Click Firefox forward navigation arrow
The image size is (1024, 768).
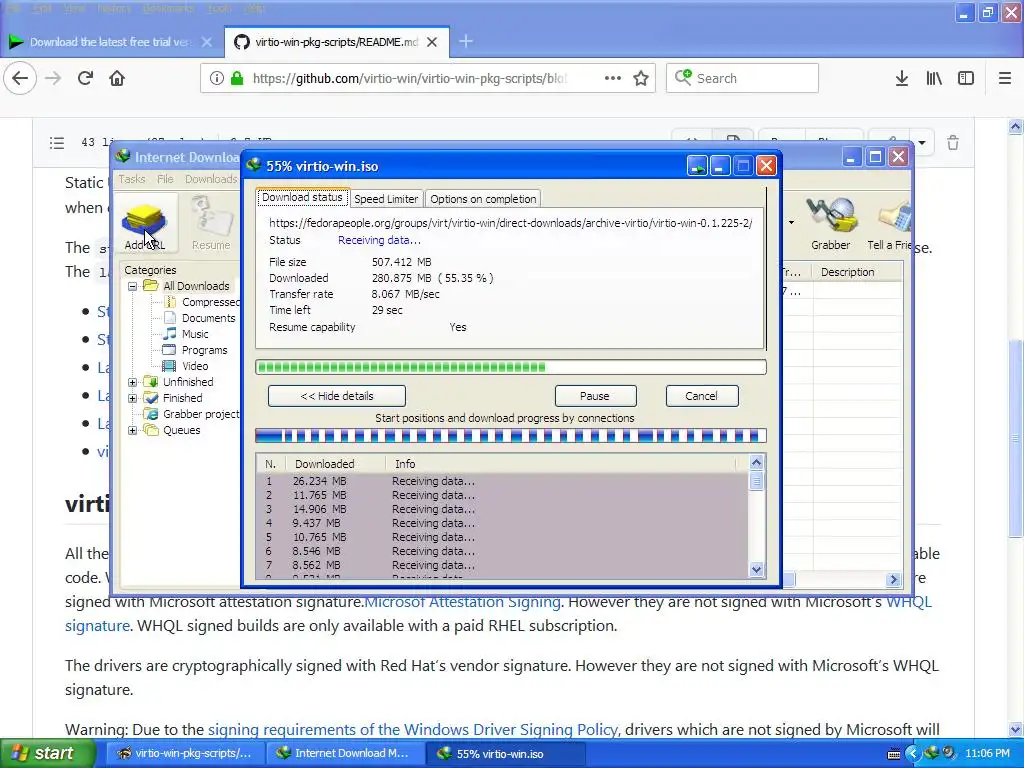pos(53,78)
